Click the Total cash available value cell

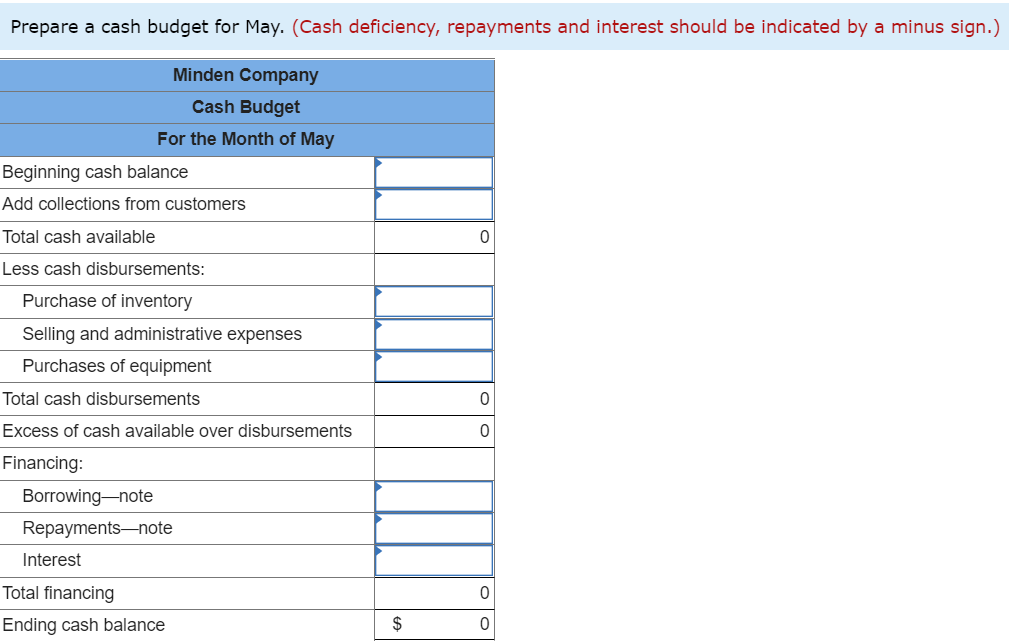[x=434, y=237]
